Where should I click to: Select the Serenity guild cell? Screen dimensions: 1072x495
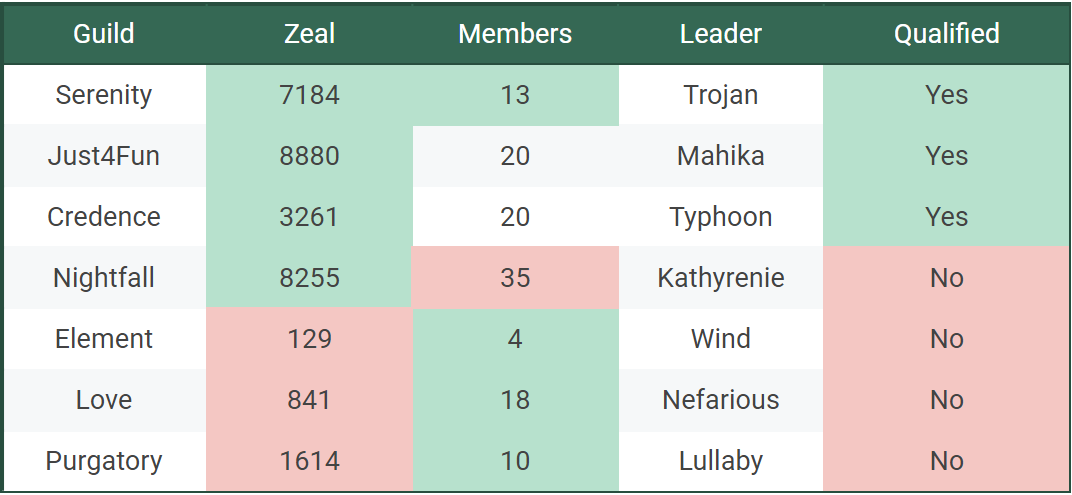pos(104,95)
